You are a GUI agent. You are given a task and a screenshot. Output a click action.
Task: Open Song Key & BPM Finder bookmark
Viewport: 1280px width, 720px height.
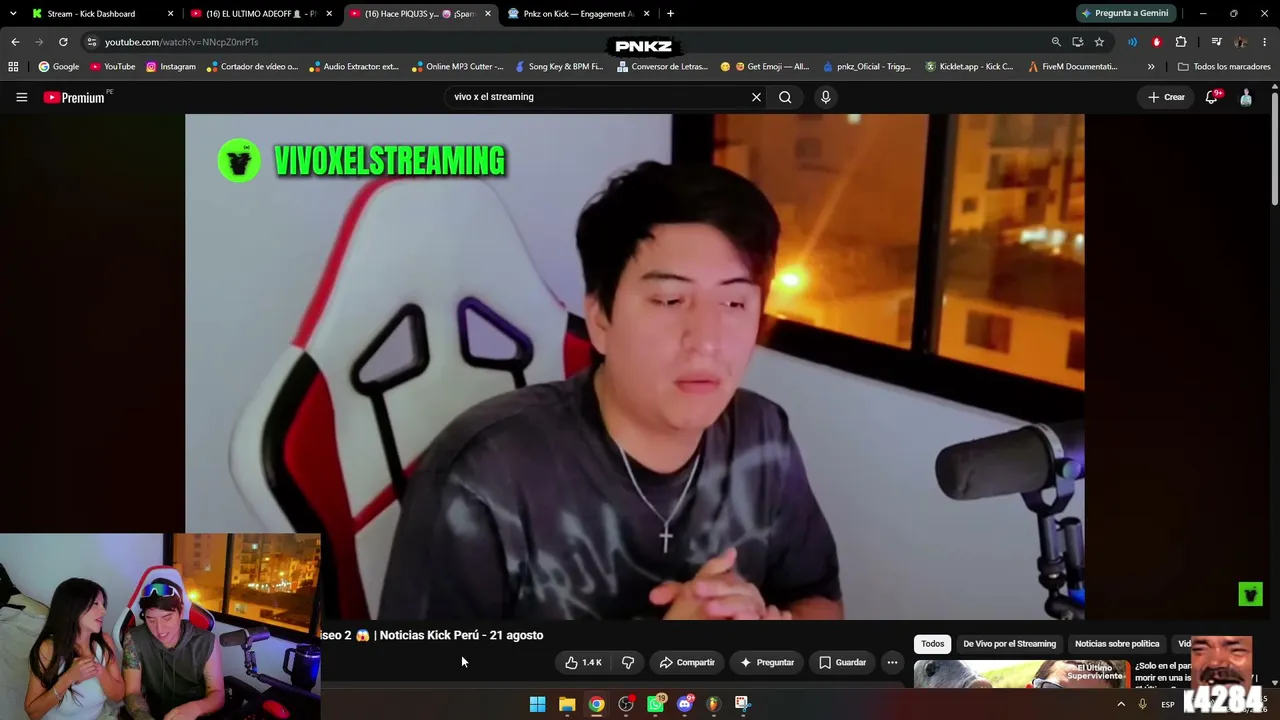pyautogui.click(x=559, y=67)
